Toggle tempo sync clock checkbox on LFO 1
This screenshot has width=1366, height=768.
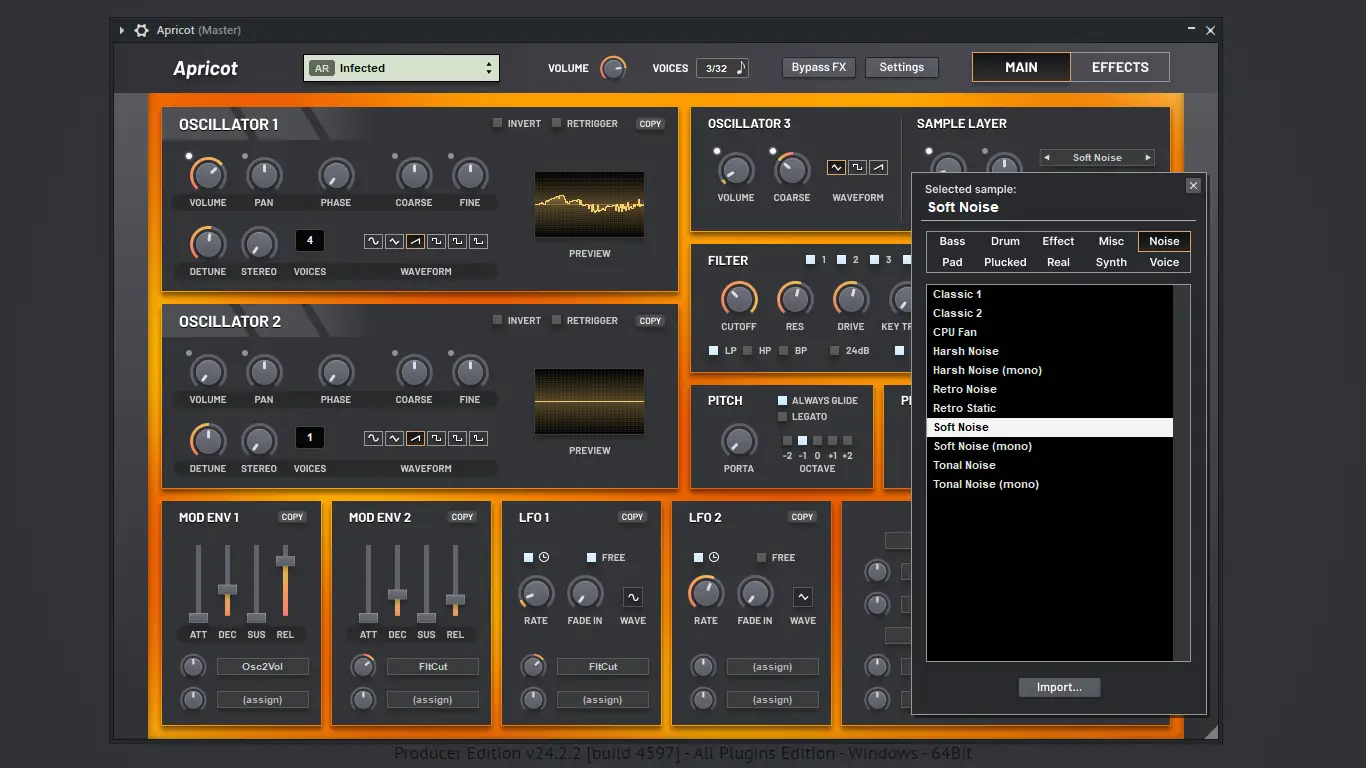tap(529, 557)
